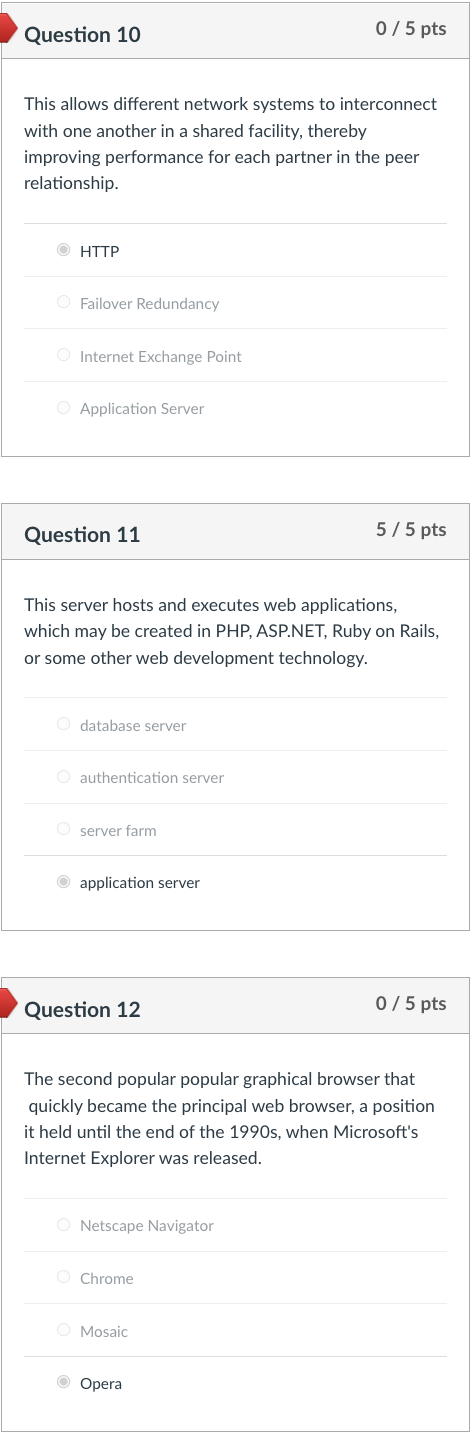Click the Question 11 prompt about hosting web applications
The height and width of the screenshot is (1439, 475).
click(232, 632)
